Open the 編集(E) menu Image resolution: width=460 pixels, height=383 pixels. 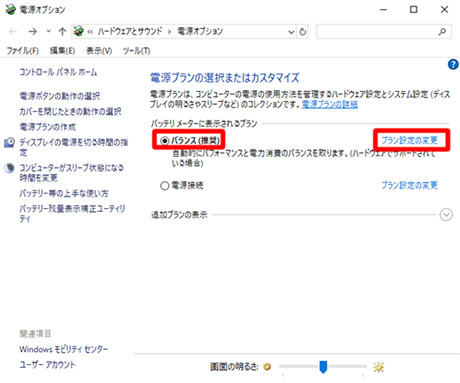tap(62, 51)
